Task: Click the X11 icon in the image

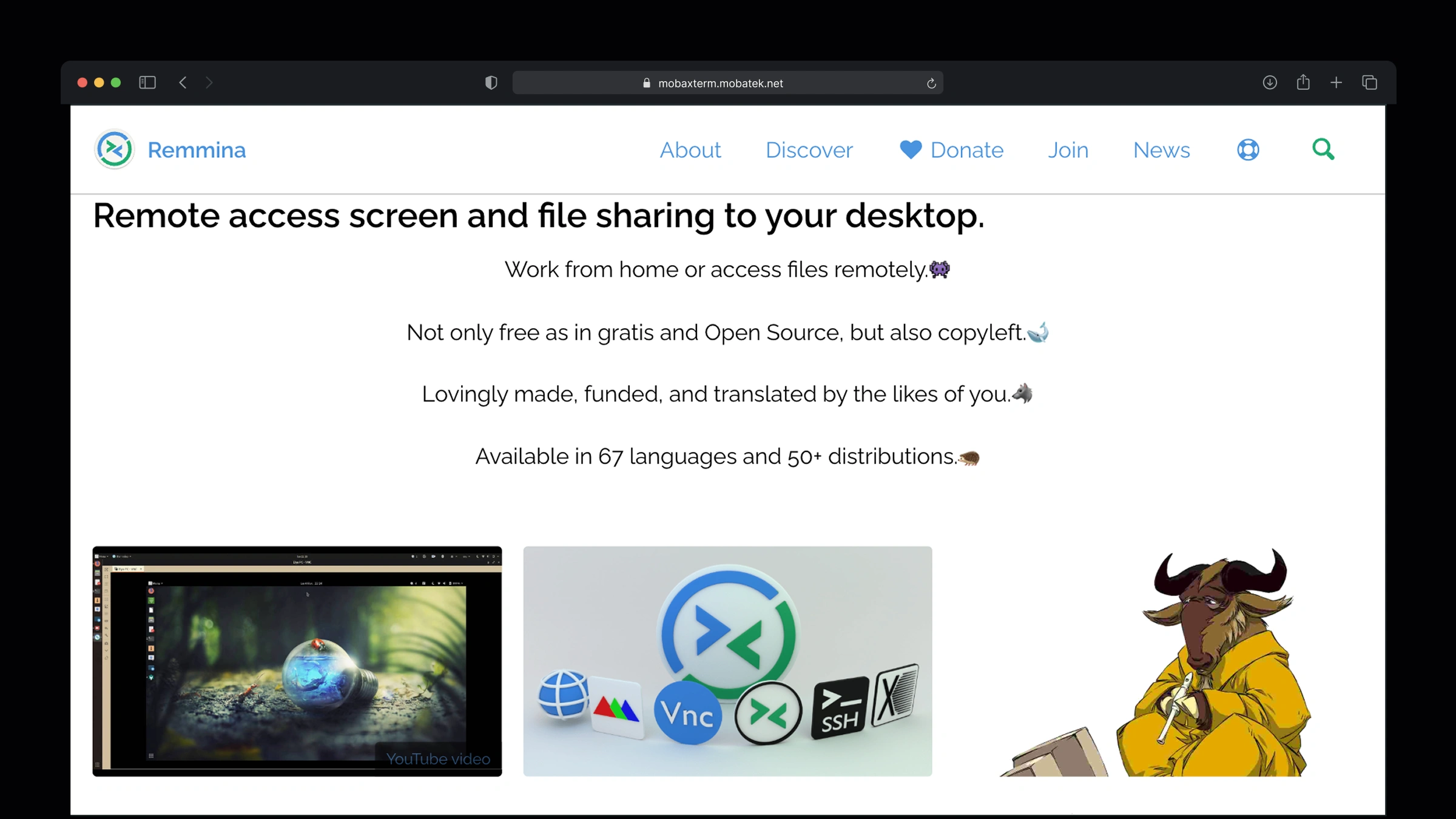Action: coord(895,695)
